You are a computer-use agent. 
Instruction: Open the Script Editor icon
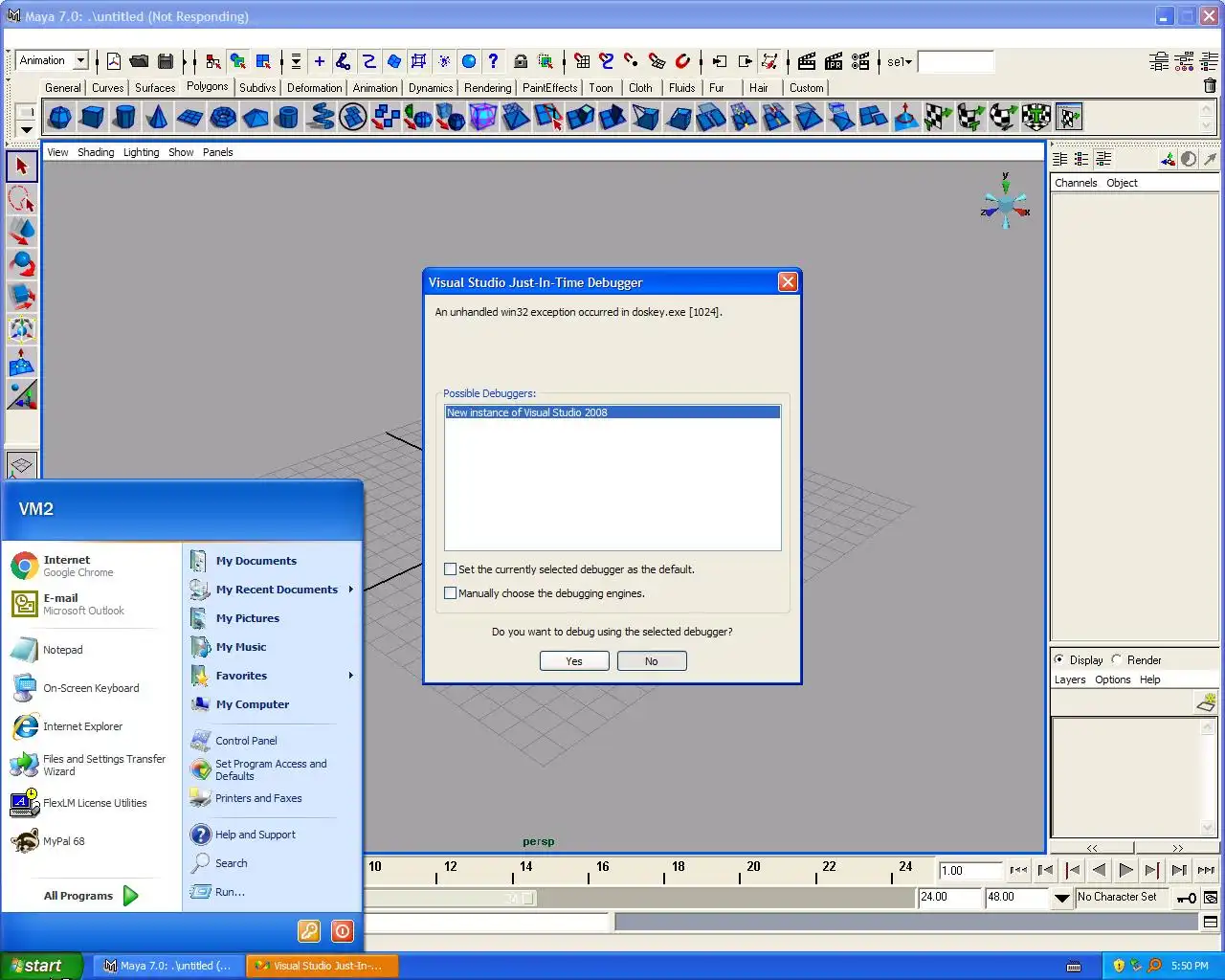coord(1211,922)
